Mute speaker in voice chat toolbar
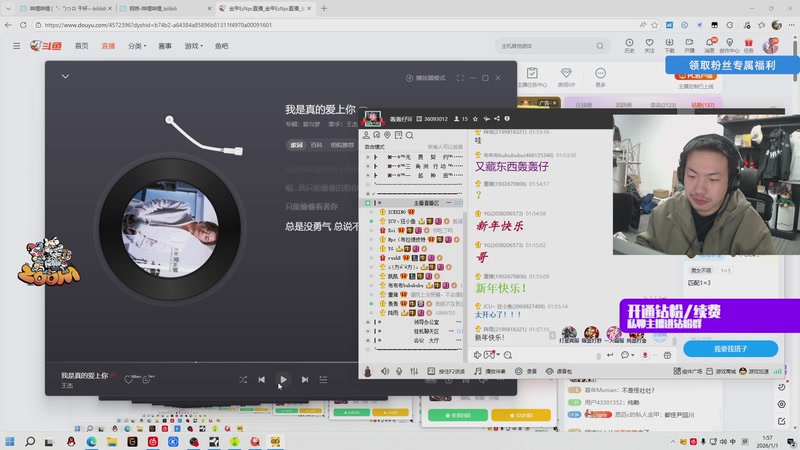This screenshot has width=800, height=450. 385,371
